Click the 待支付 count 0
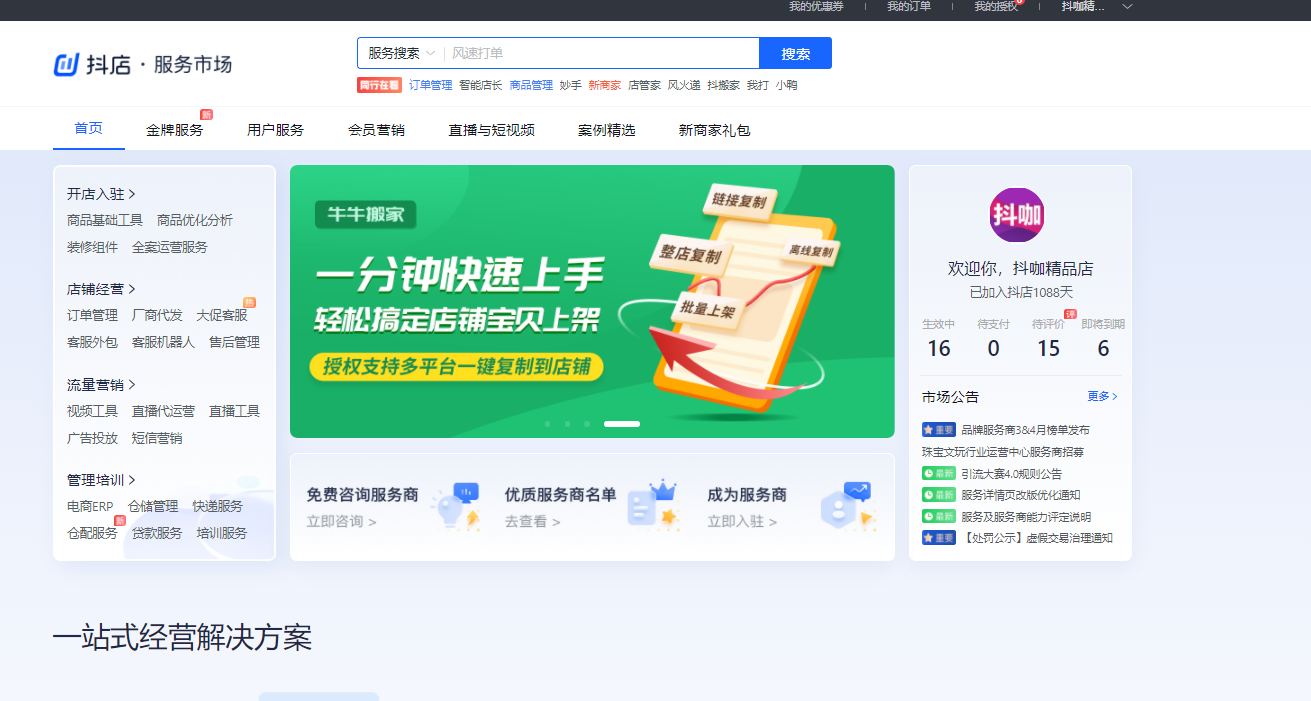This screenshot has height=701, width=1311. (x=993, y=349)
